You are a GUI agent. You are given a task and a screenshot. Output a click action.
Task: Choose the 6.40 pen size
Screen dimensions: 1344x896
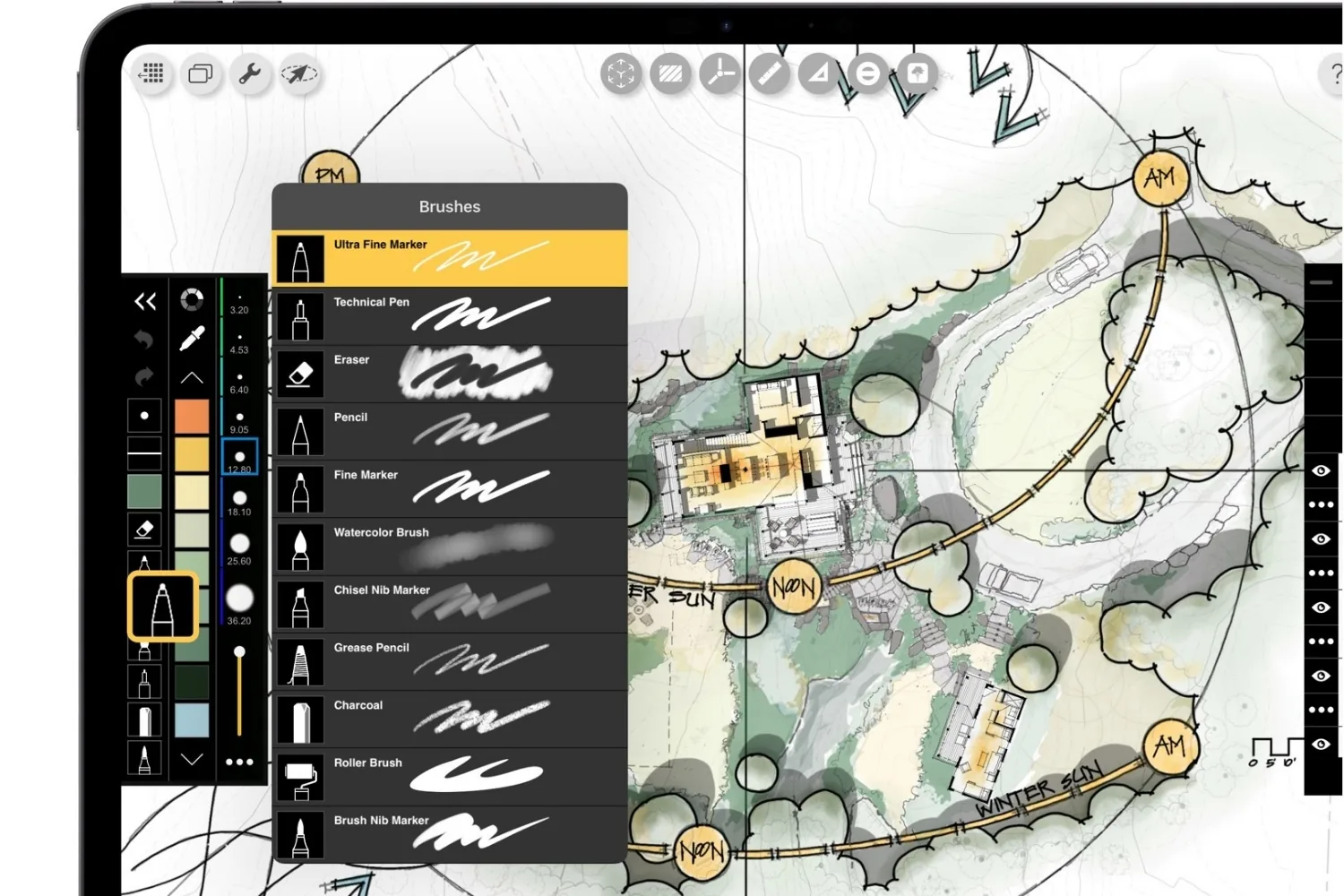pyautogui.click(x=239, y=383)
